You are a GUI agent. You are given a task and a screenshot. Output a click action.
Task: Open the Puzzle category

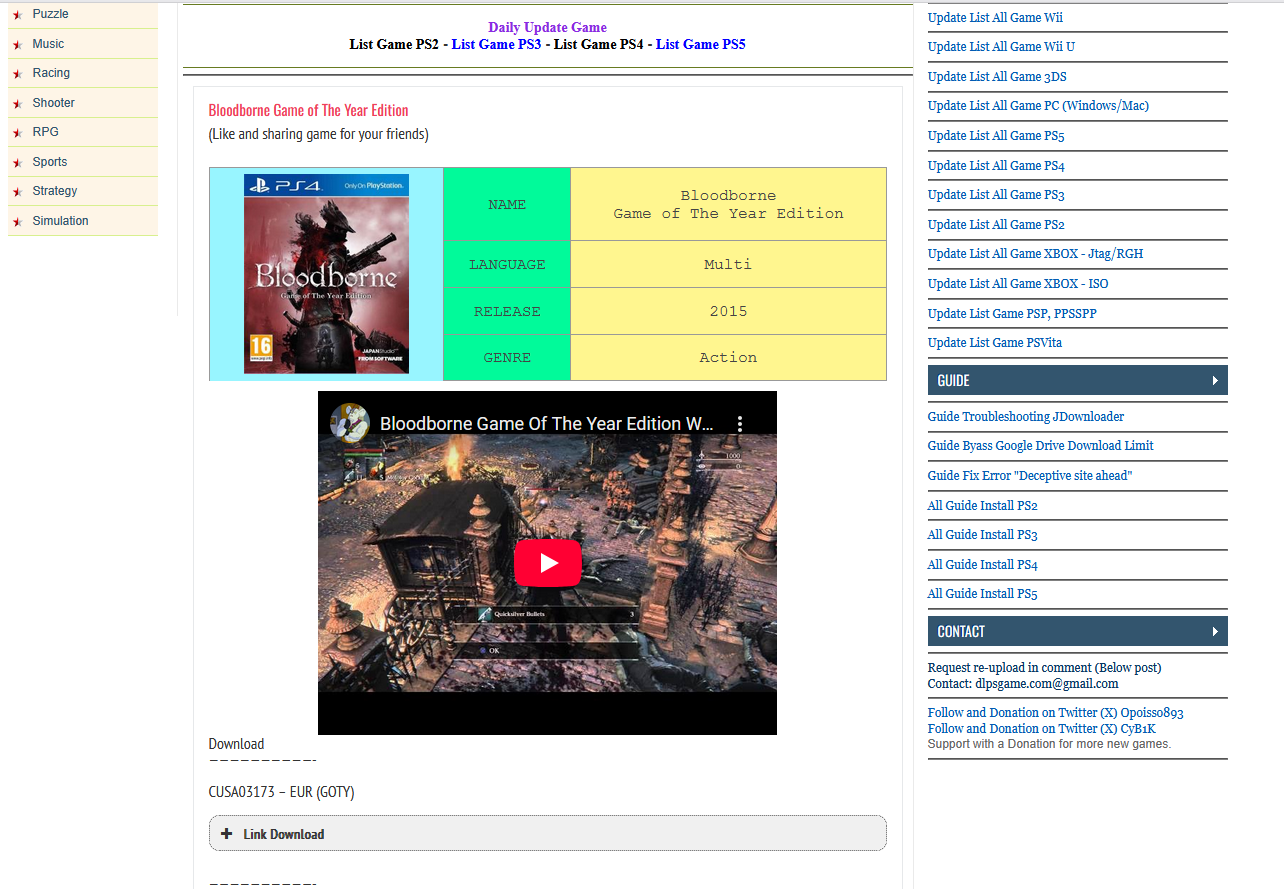coord(50,14)
